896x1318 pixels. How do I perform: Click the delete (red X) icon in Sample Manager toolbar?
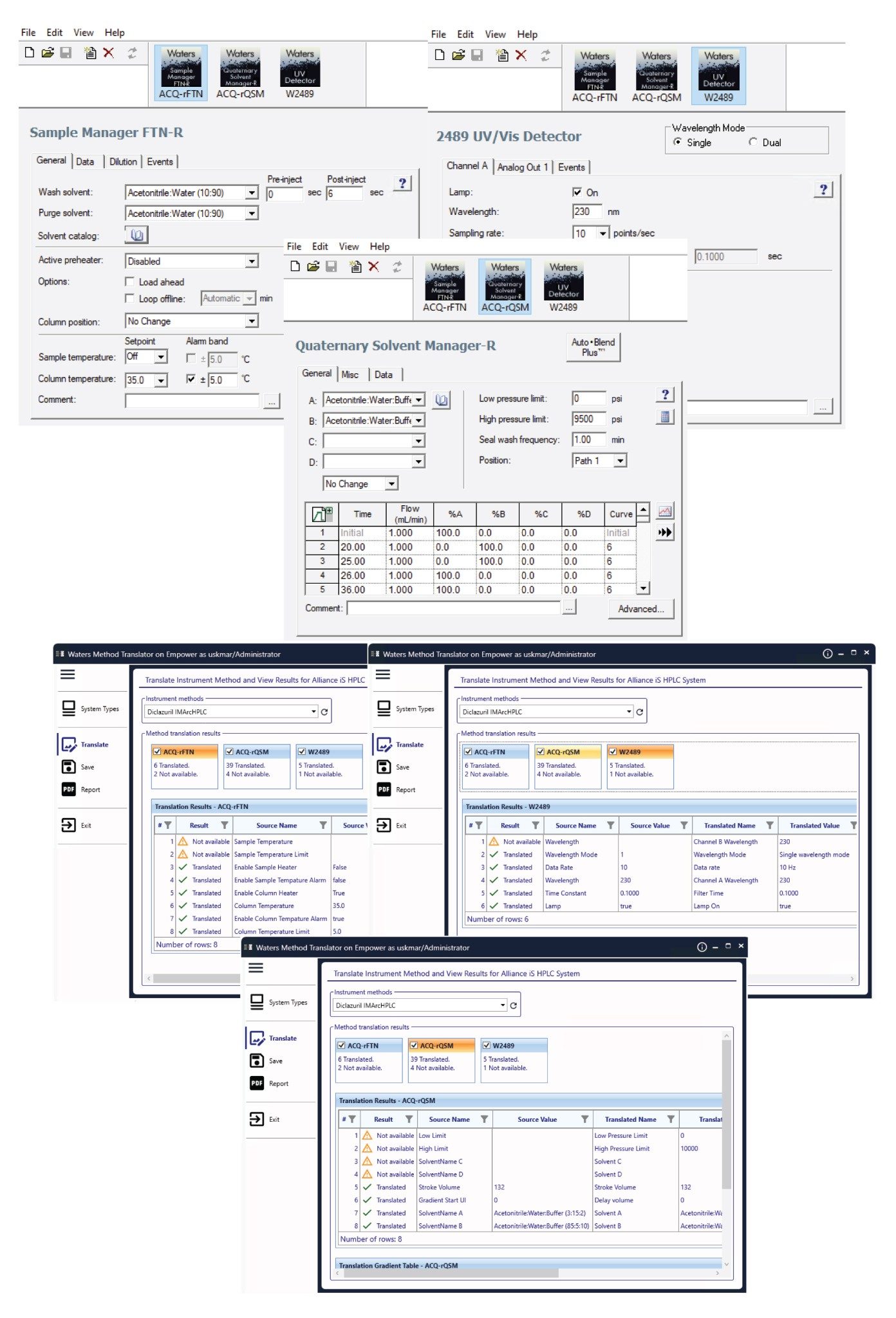[109, 53]
